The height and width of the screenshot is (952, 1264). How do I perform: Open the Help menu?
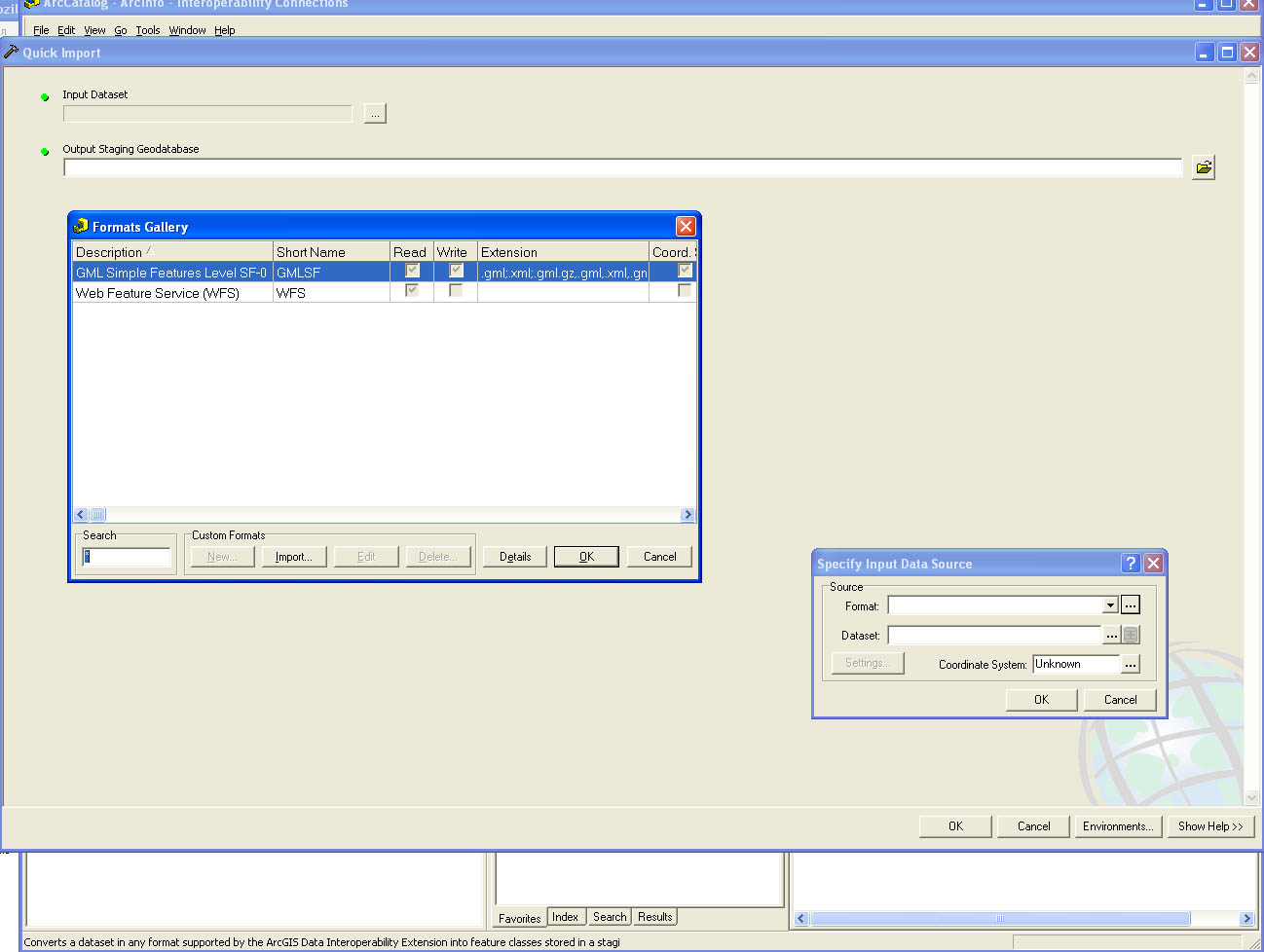tap(225, 30)
